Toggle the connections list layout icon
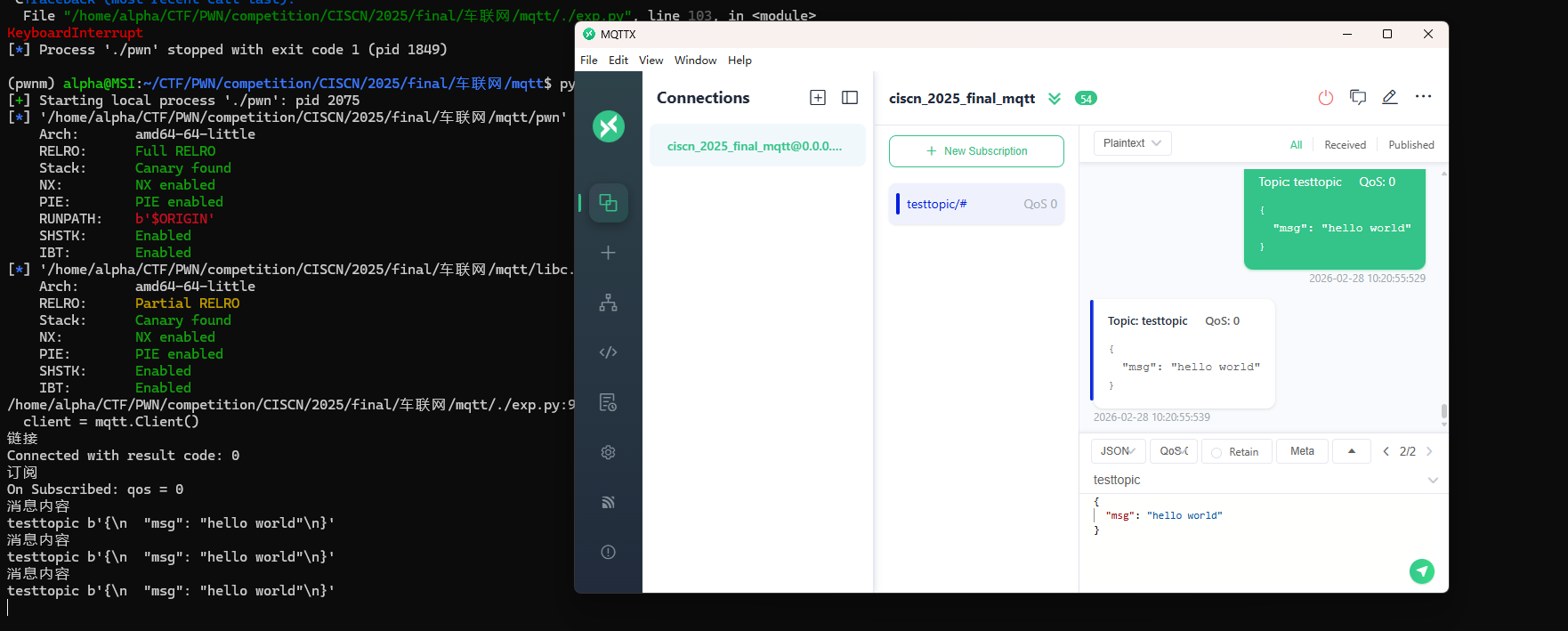The width and height of the screenshot is (1568, 631). click(x=850, y=98)
